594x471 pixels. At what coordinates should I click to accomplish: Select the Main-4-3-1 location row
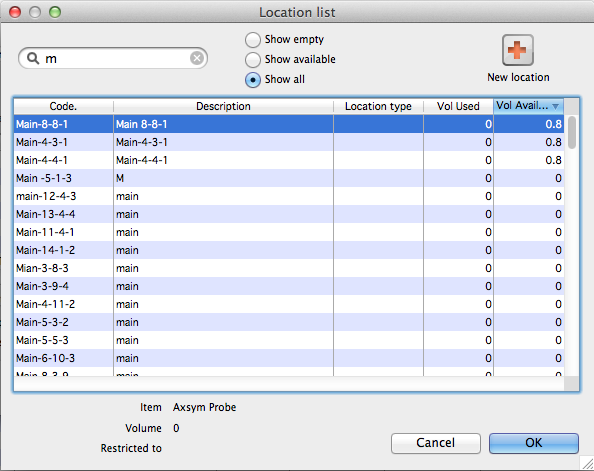click(x=289, y=142)
